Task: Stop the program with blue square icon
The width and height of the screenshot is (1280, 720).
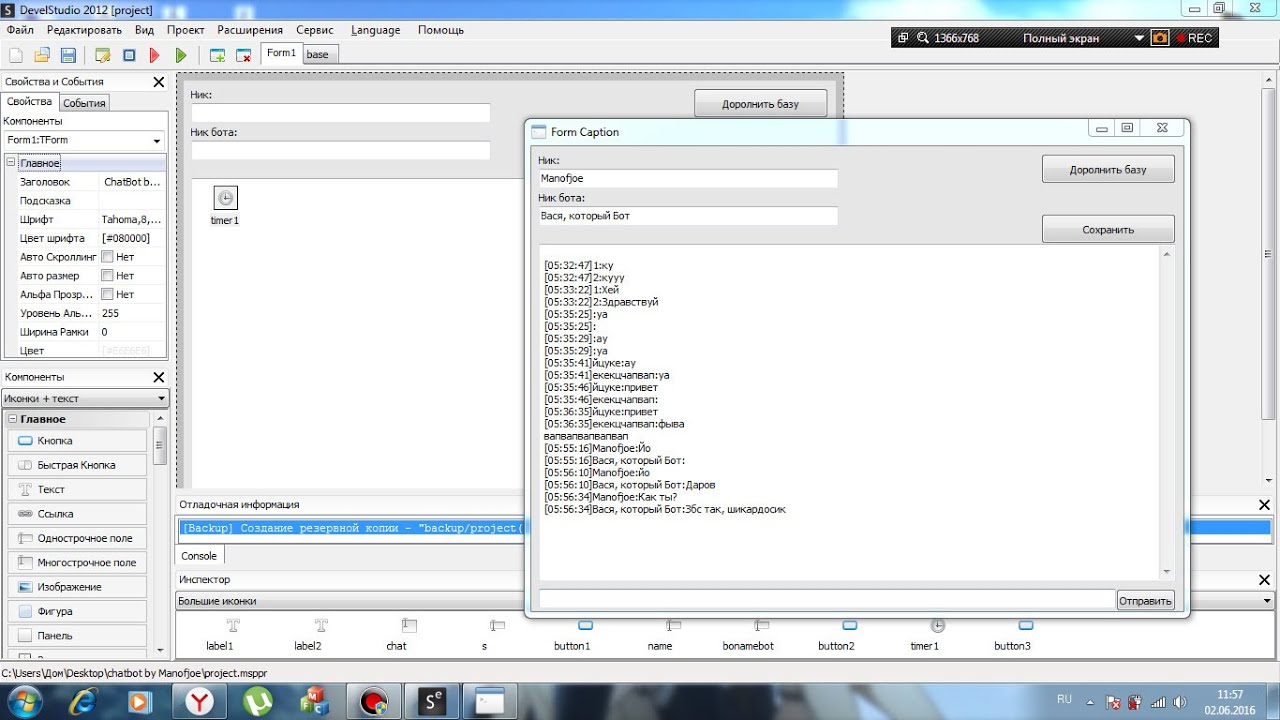Action: [x=129, y=55]
